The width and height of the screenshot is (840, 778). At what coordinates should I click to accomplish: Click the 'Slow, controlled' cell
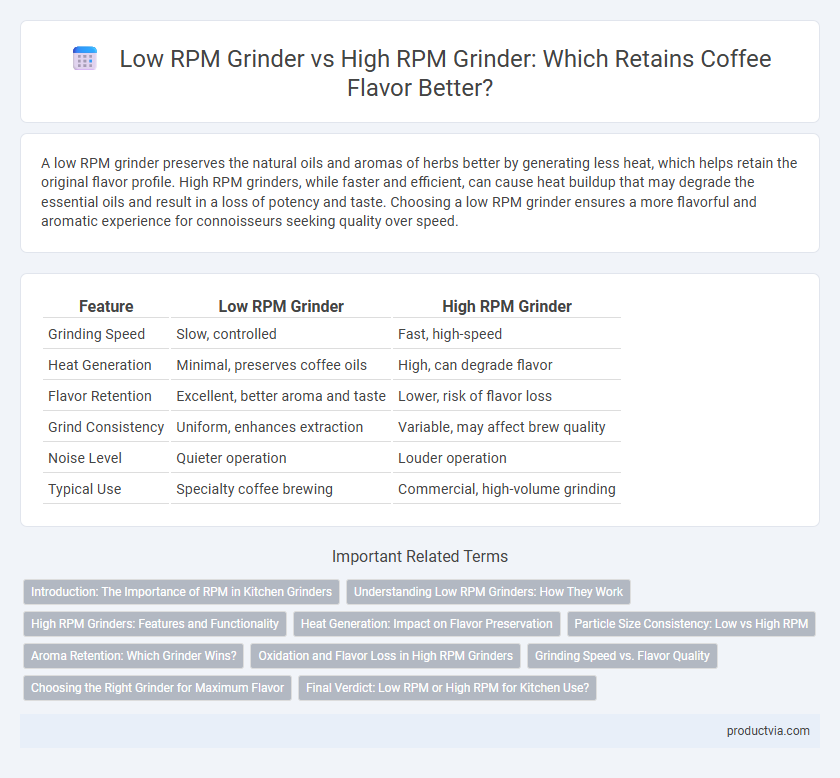227,334
